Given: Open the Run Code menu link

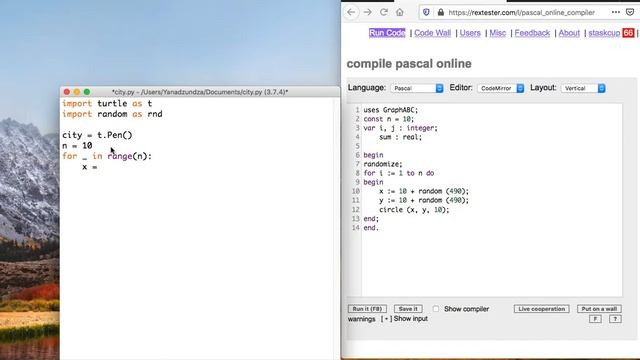Looking at the screenshot, I should 387,33.
